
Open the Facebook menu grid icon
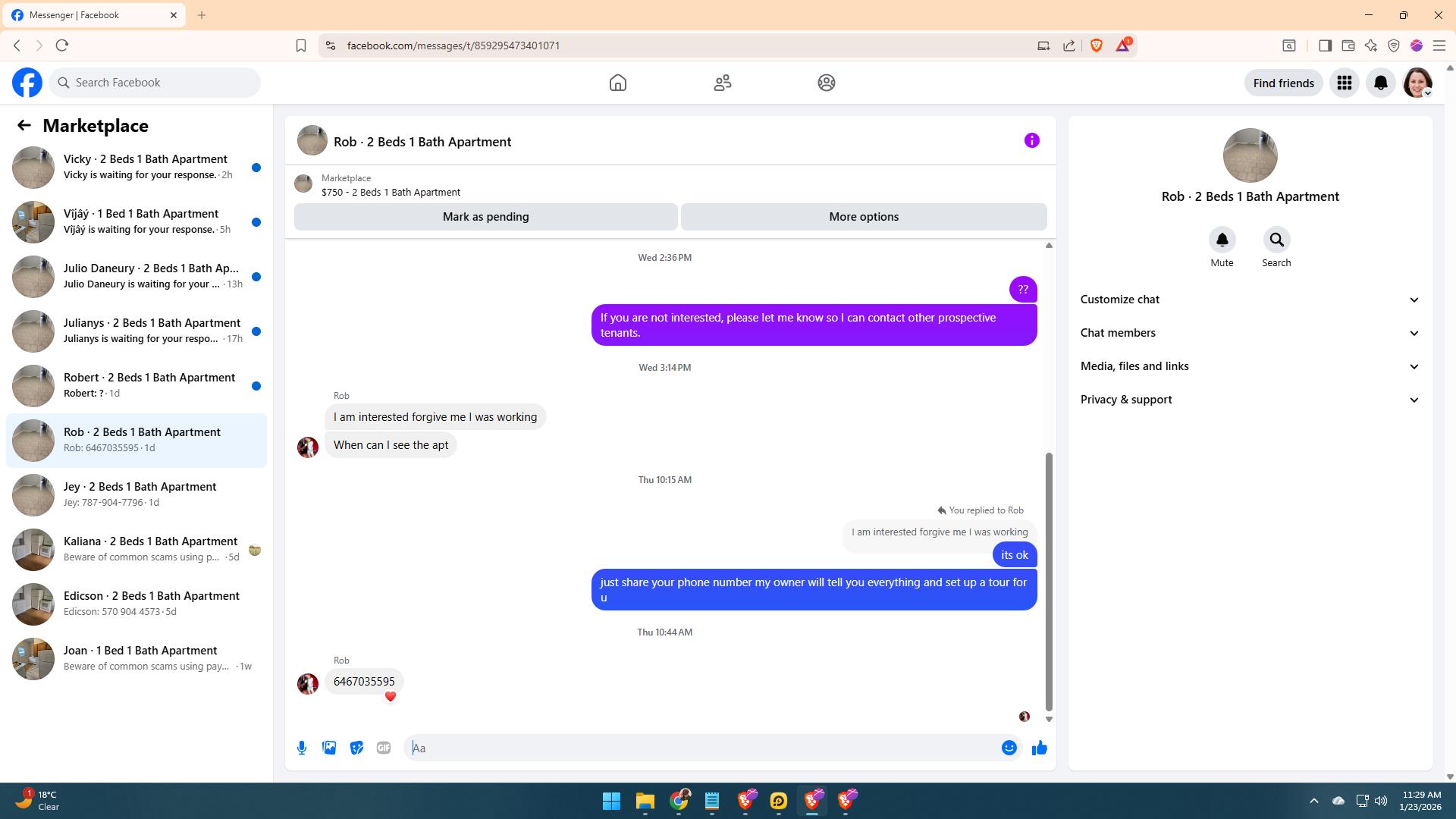click(x=1344, y=83)
